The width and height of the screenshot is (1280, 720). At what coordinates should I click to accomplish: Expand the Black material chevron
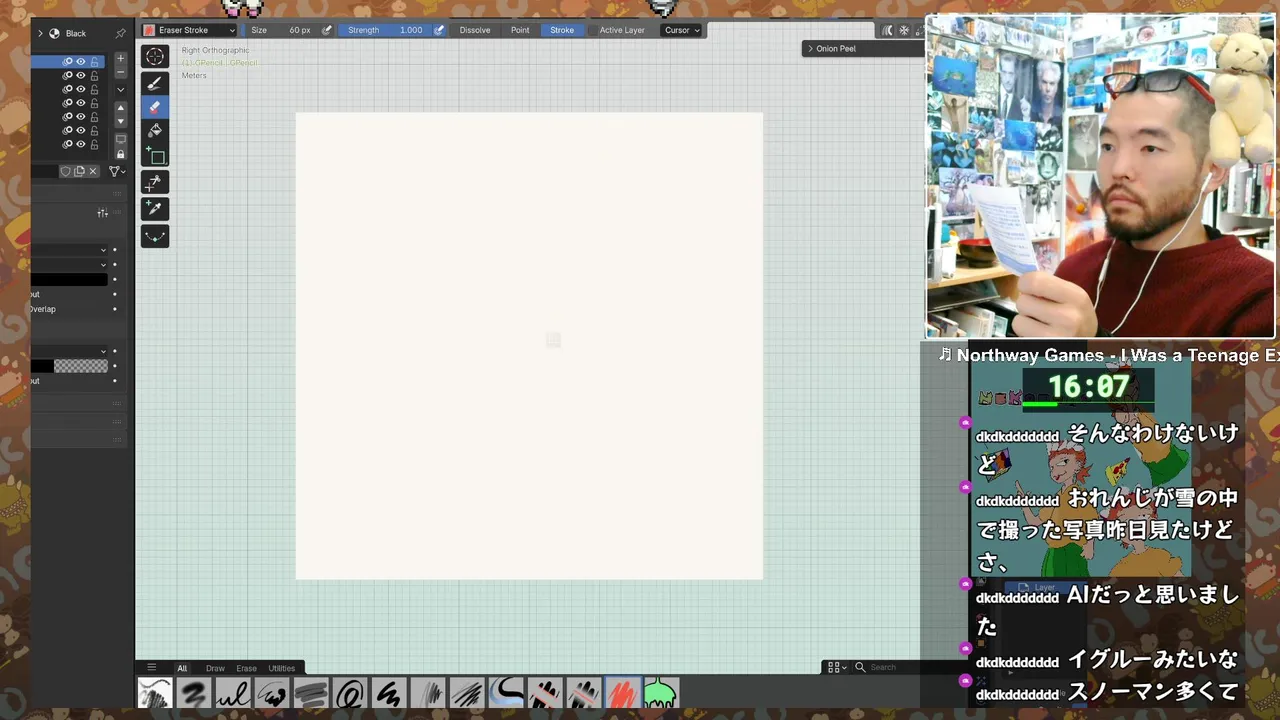coord(40,33)
